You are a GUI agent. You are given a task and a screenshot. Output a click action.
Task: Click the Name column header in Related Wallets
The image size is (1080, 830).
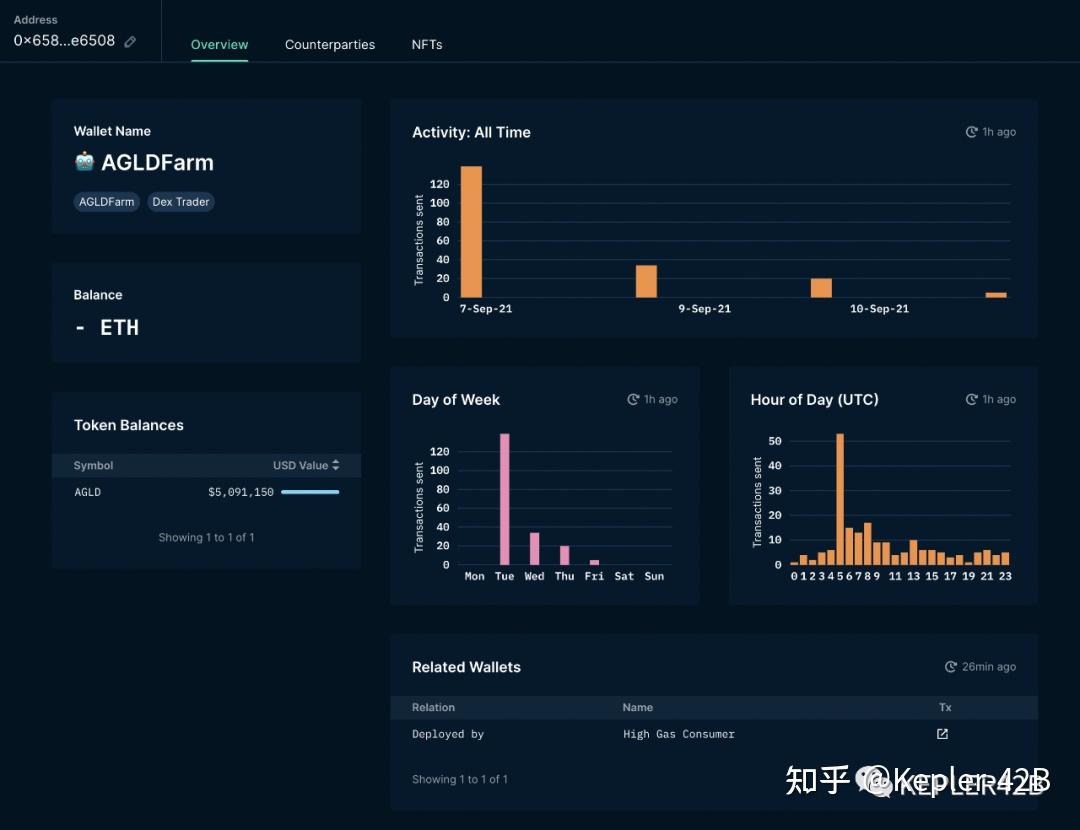[638, 707]
